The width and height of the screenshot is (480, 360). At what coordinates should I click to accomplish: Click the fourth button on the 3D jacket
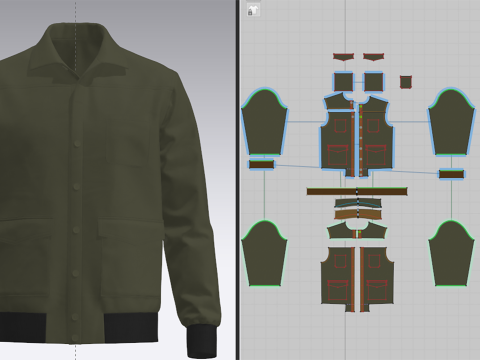76,273
